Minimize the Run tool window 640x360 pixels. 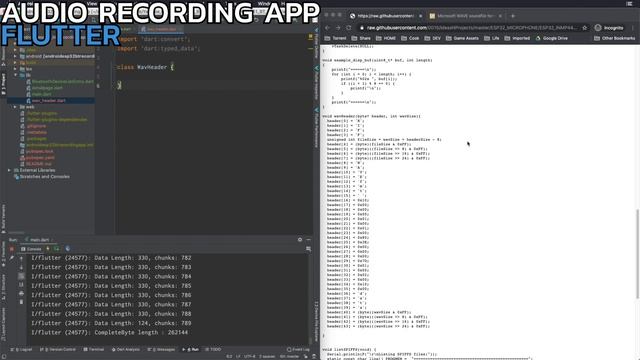pyautogui.click(x=309, y=240)
